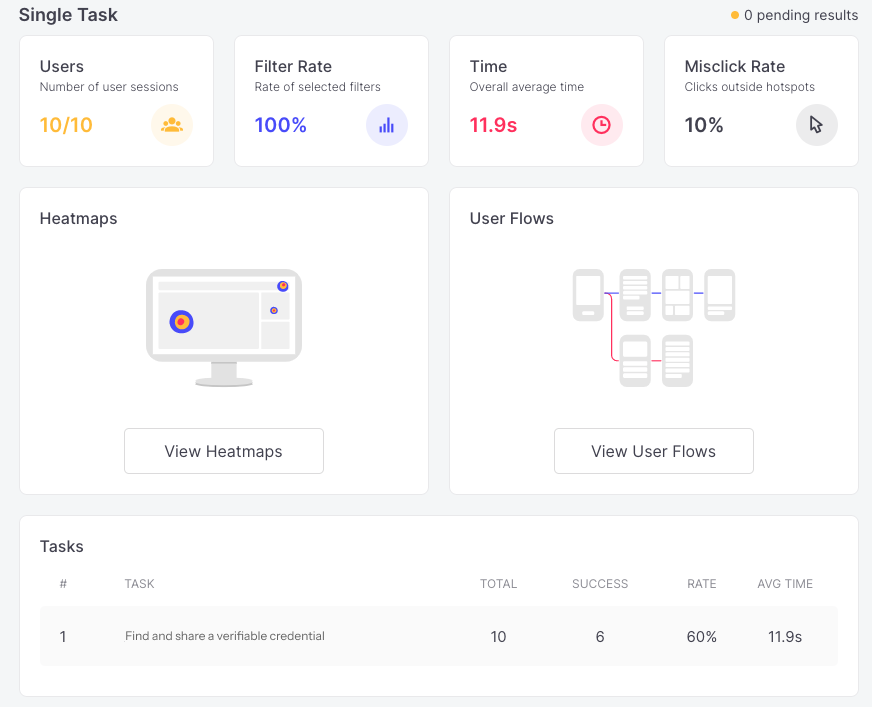
Task: Click the heatmap monitor illustration
Action: pyautogui.click(x=224, y=328)
